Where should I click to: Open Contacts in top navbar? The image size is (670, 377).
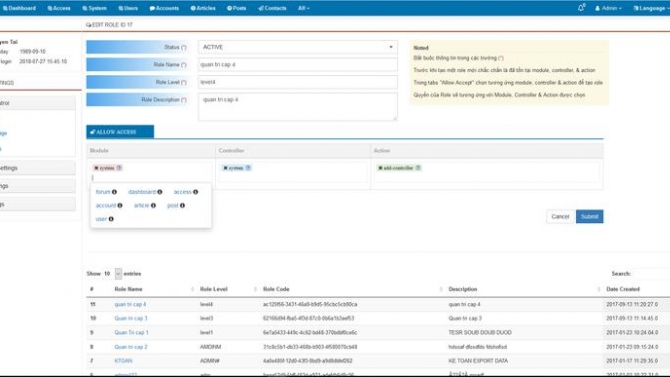[272, 8]
